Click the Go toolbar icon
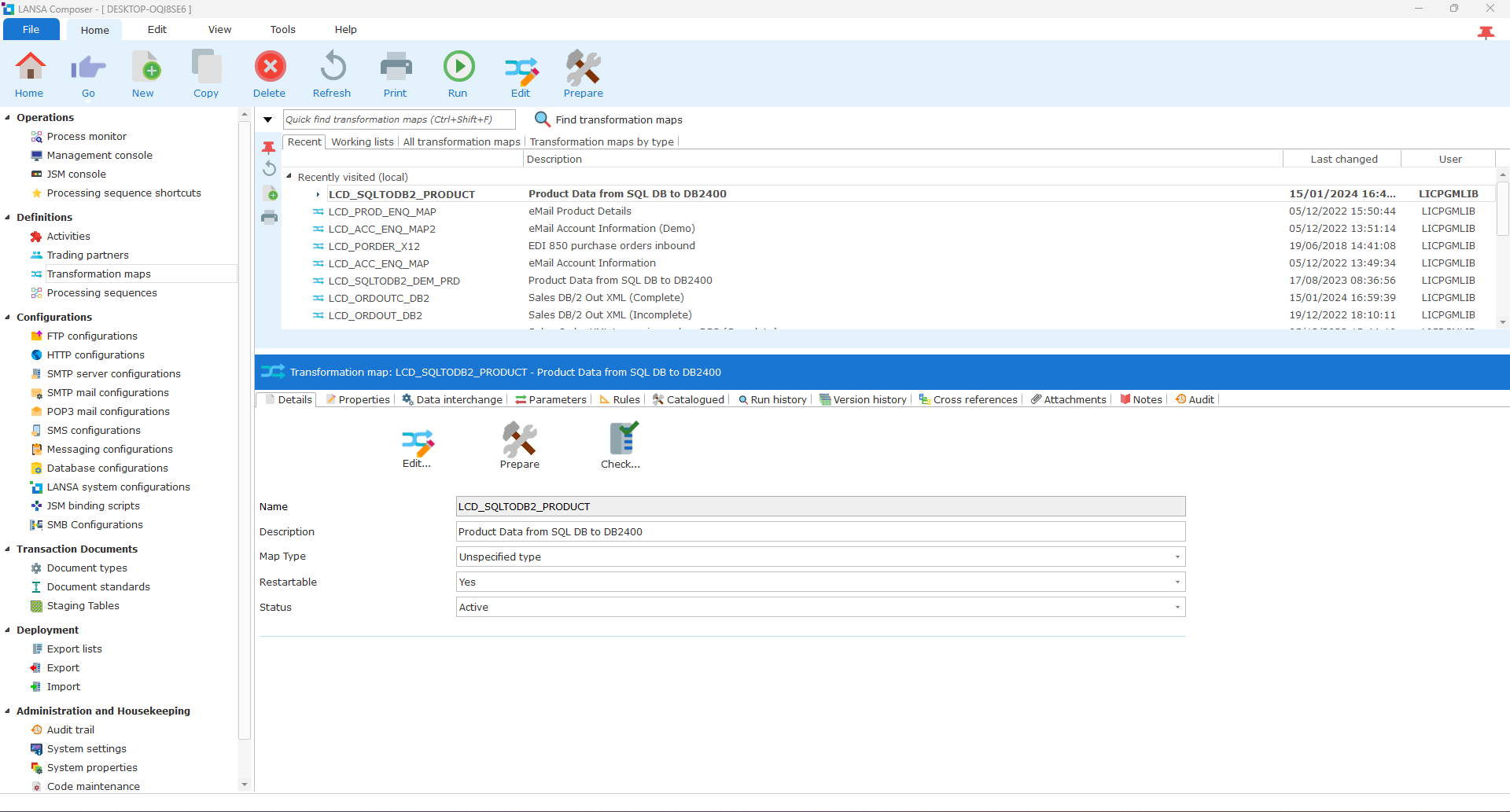The width and height of the screenshot is (1510, 812). 88,67
